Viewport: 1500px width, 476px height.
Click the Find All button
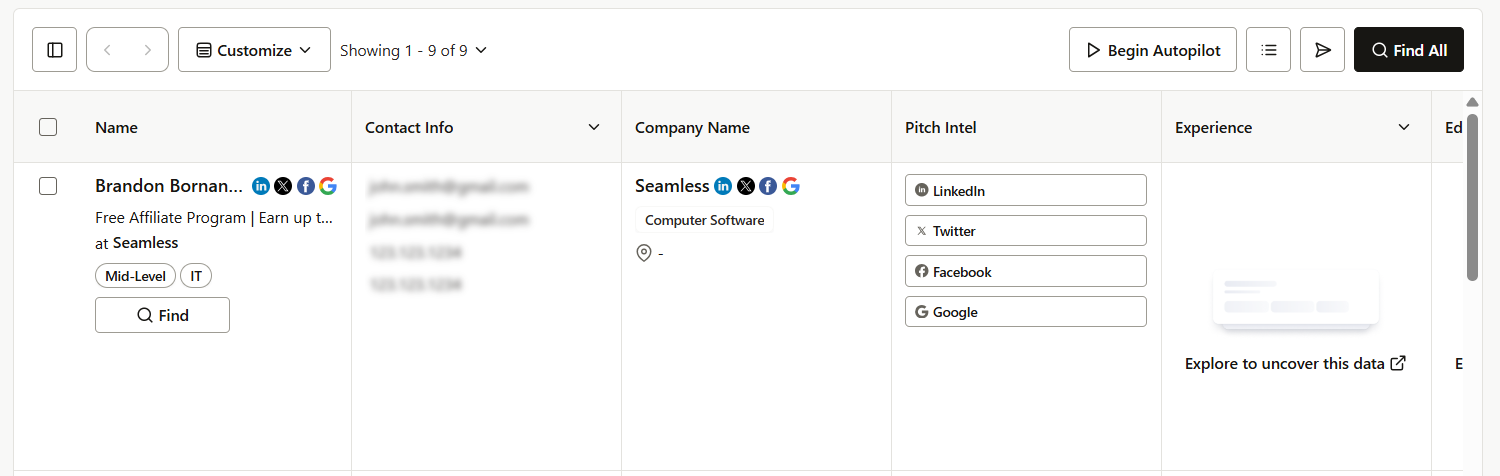tap(1408, 50)
